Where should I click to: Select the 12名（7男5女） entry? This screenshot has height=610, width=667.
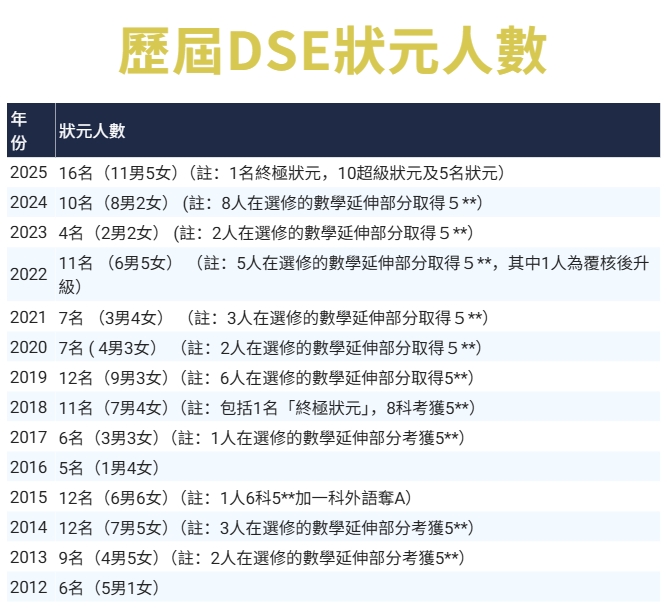pos(358,527)
